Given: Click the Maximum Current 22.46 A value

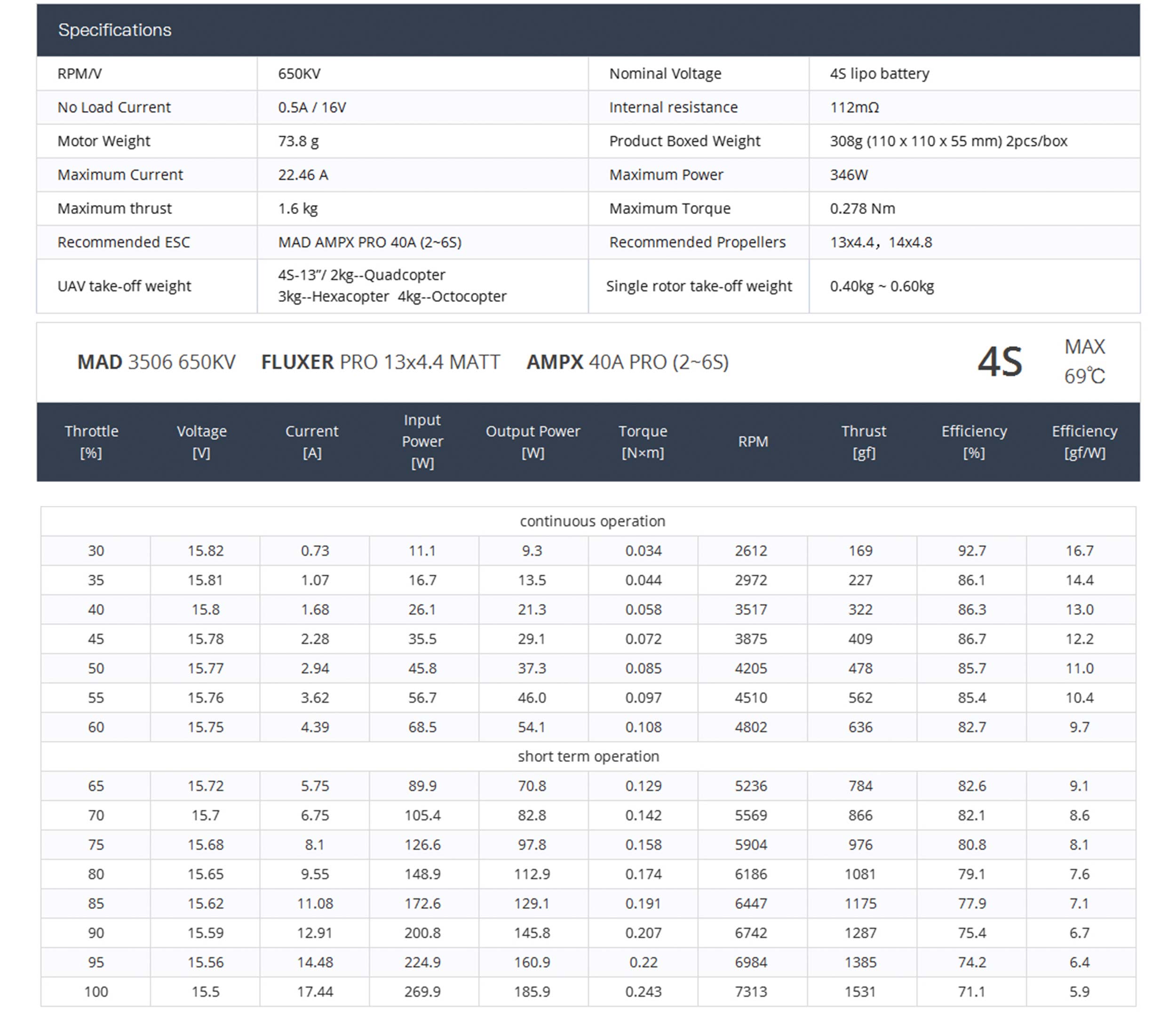Looking at the screenshot, I should [x=303, y=175].
